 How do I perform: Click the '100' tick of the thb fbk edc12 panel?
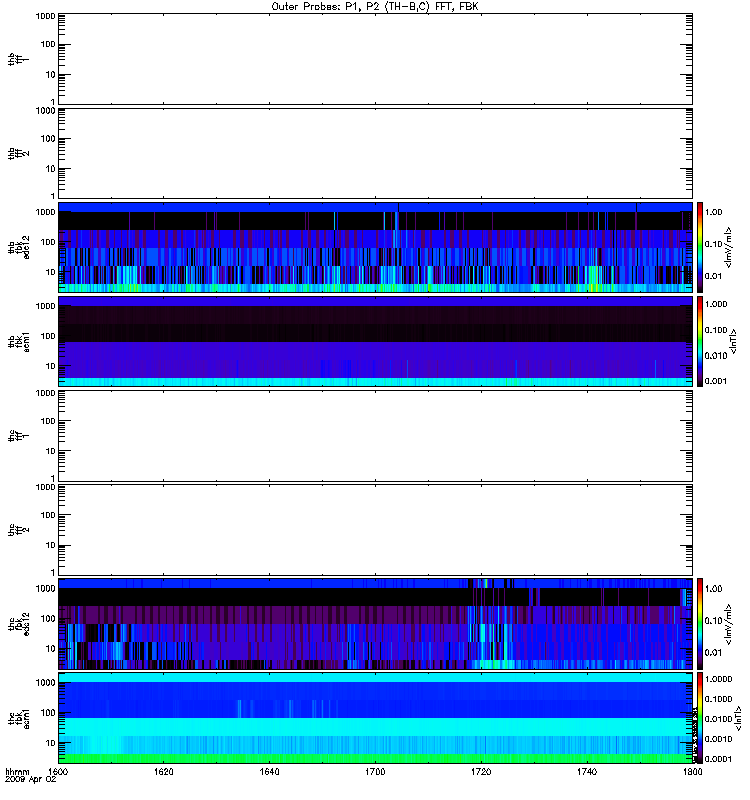(48, 242)
